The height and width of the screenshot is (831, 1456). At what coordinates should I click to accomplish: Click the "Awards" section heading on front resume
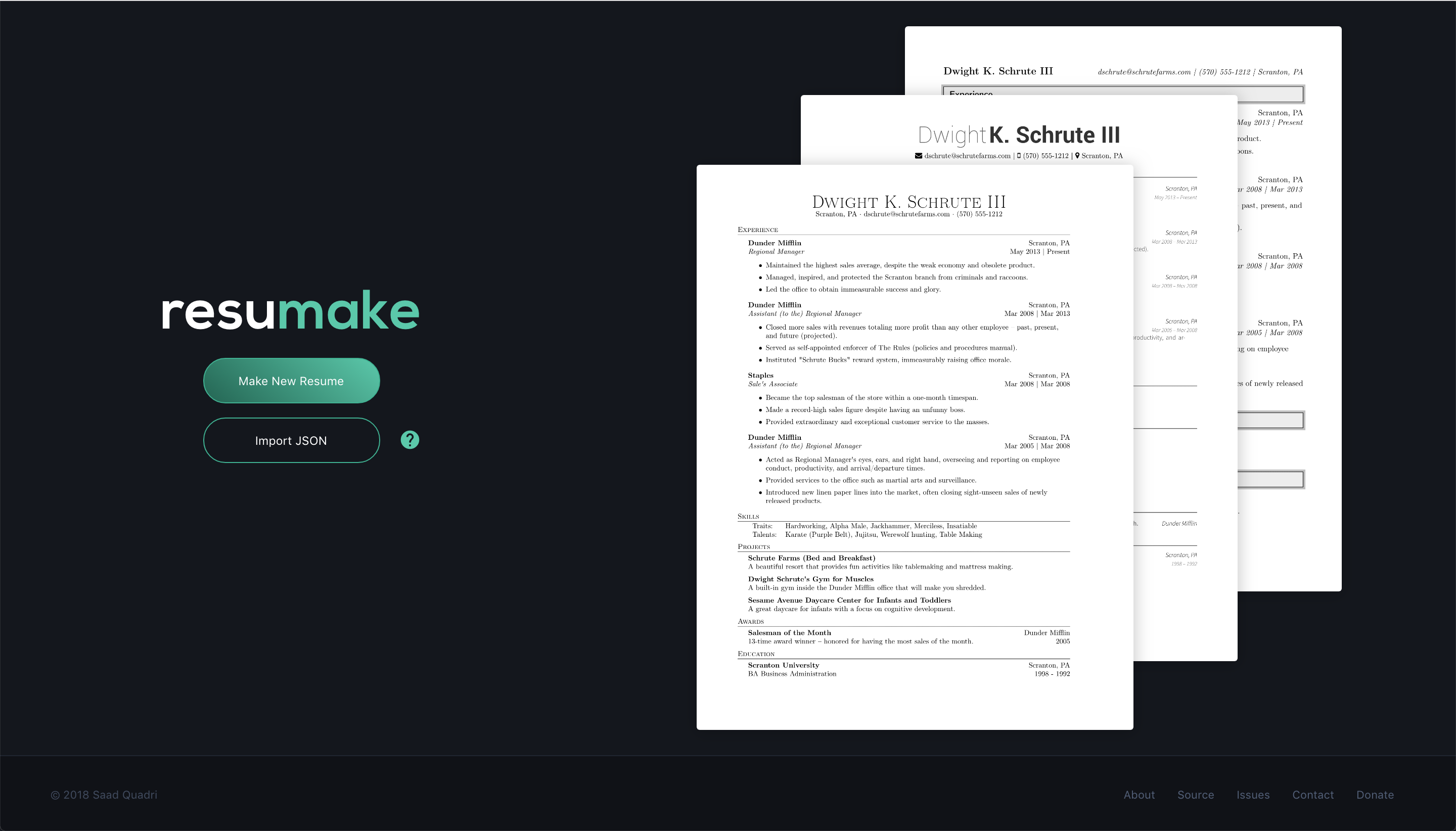click(751, 621)
